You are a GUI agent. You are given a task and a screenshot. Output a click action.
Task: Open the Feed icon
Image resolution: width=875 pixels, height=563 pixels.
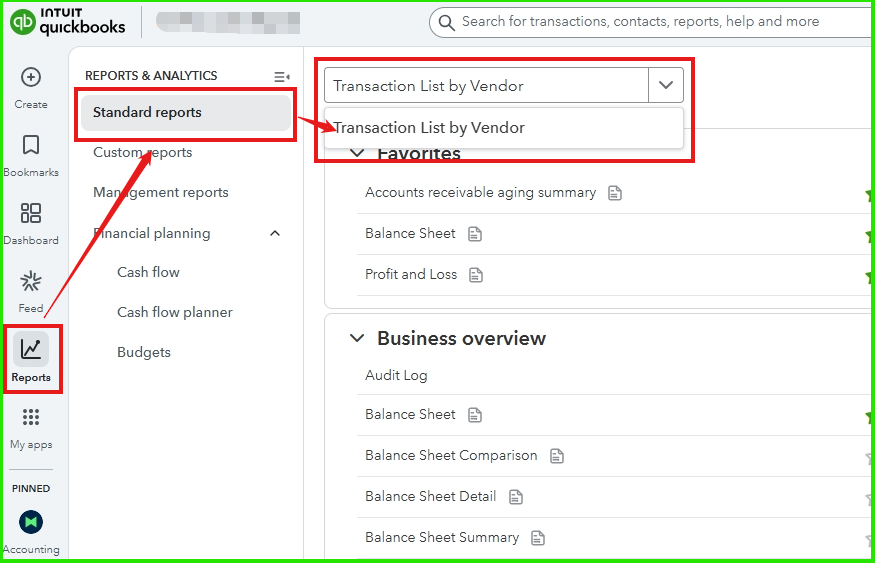coord(31,282)
